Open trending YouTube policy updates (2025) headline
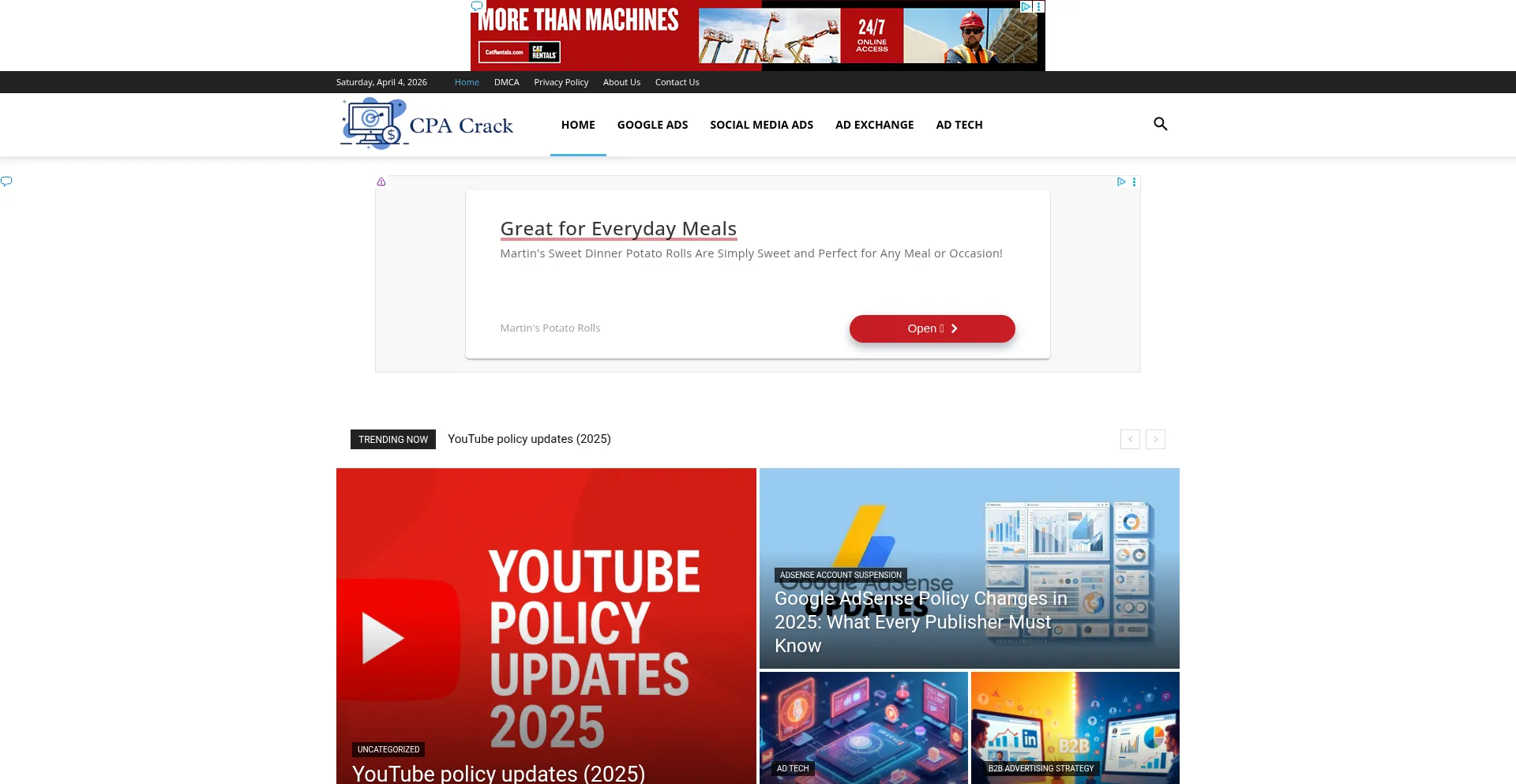1516x784 pixels. pyautogui.click(x=529, y=439)
